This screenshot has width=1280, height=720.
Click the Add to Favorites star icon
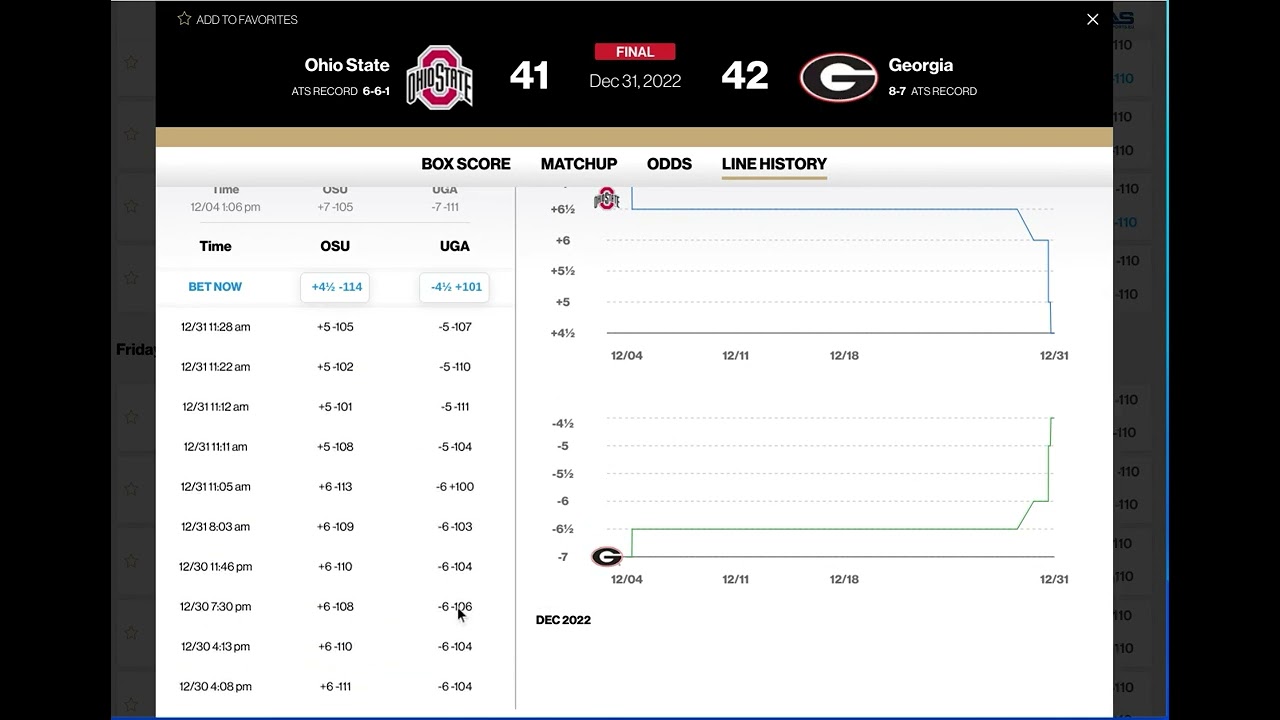[184, 19]
